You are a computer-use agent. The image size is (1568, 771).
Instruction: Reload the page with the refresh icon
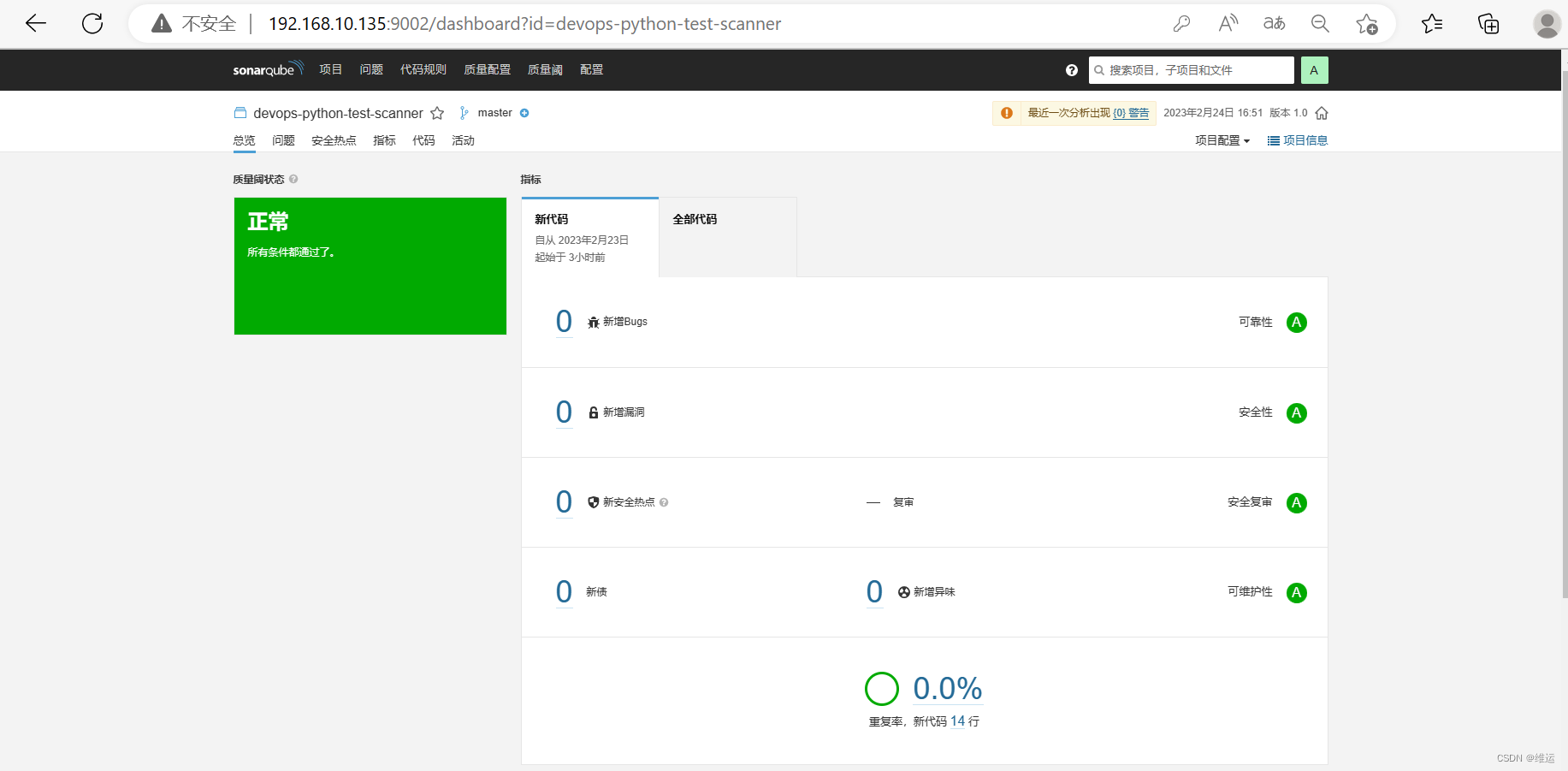point(92,24)
